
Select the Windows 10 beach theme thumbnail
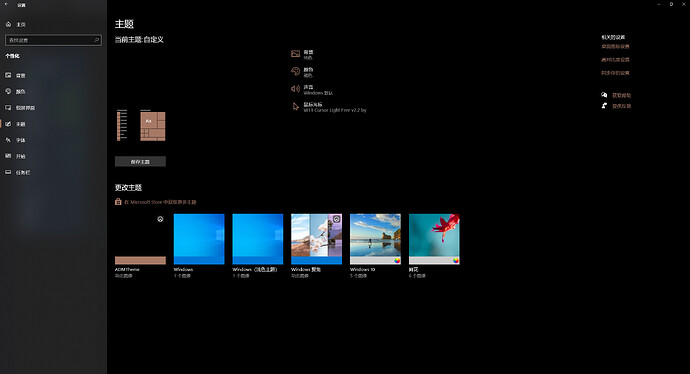tap(375, 239)
